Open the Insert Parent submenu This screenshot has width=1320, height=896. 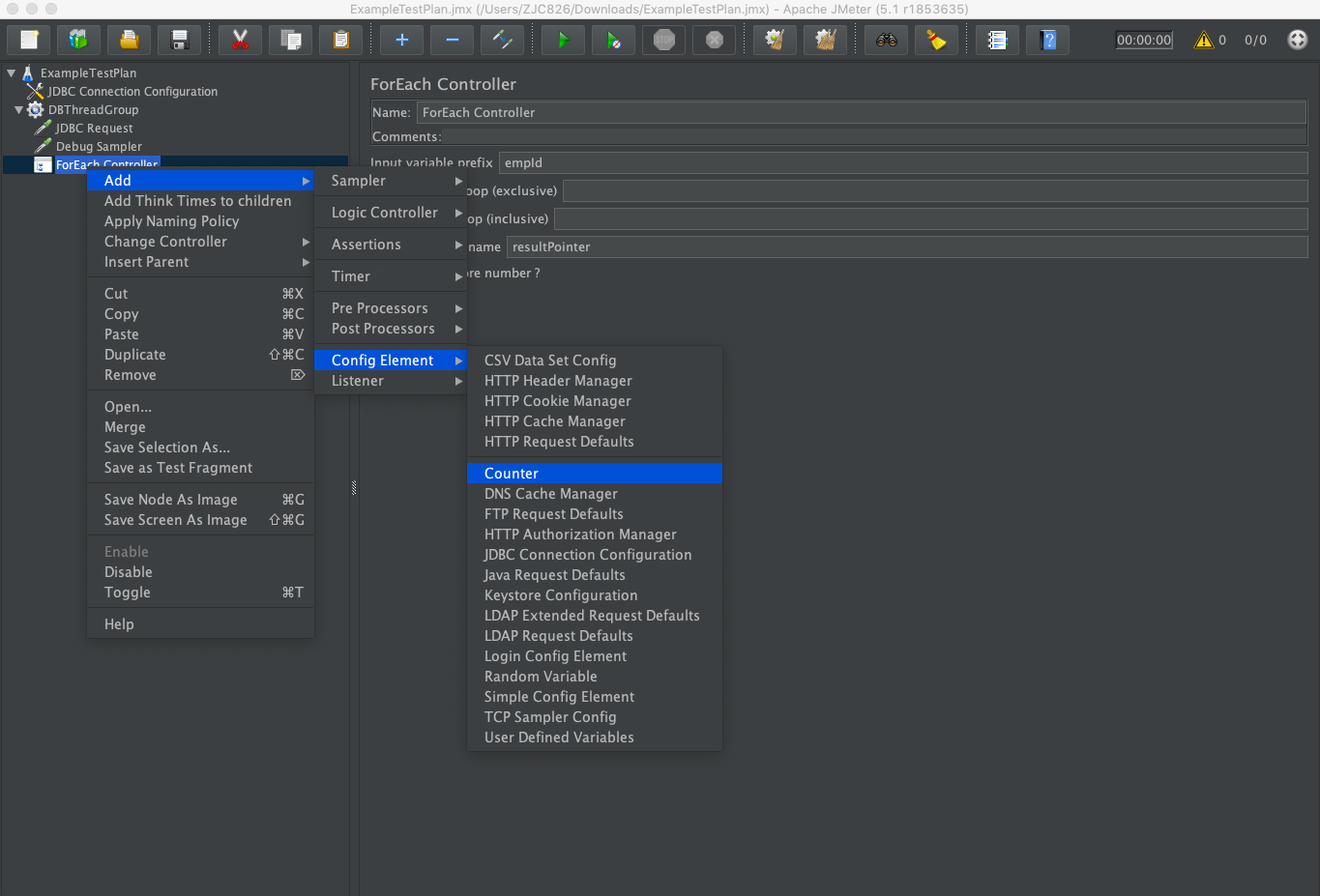click(x=200, y=262)
